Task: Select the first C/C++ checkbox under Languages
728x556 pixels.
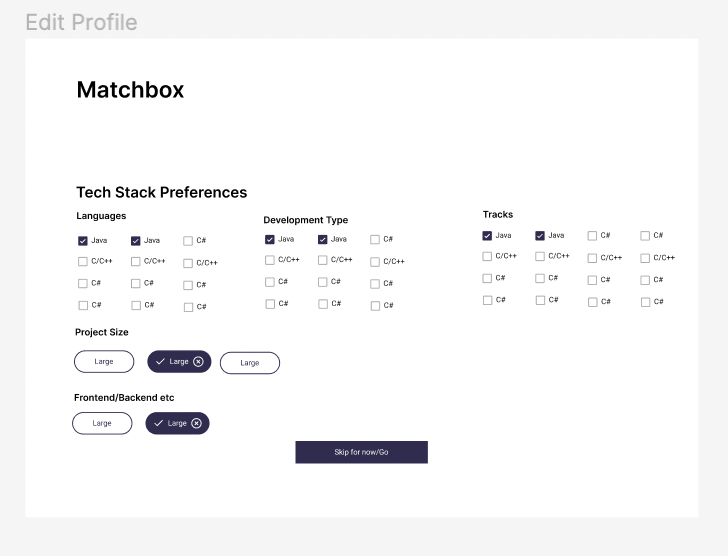Action: click(x=83, y=262)
